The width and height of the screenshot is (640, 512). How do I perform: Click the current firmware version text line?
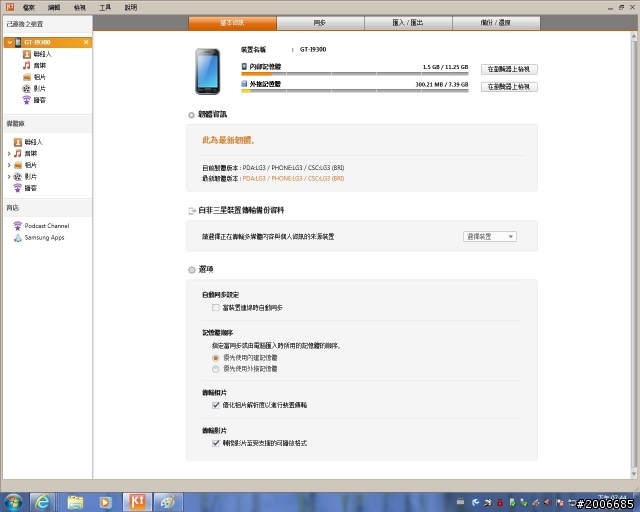click(x=273, y=168)
